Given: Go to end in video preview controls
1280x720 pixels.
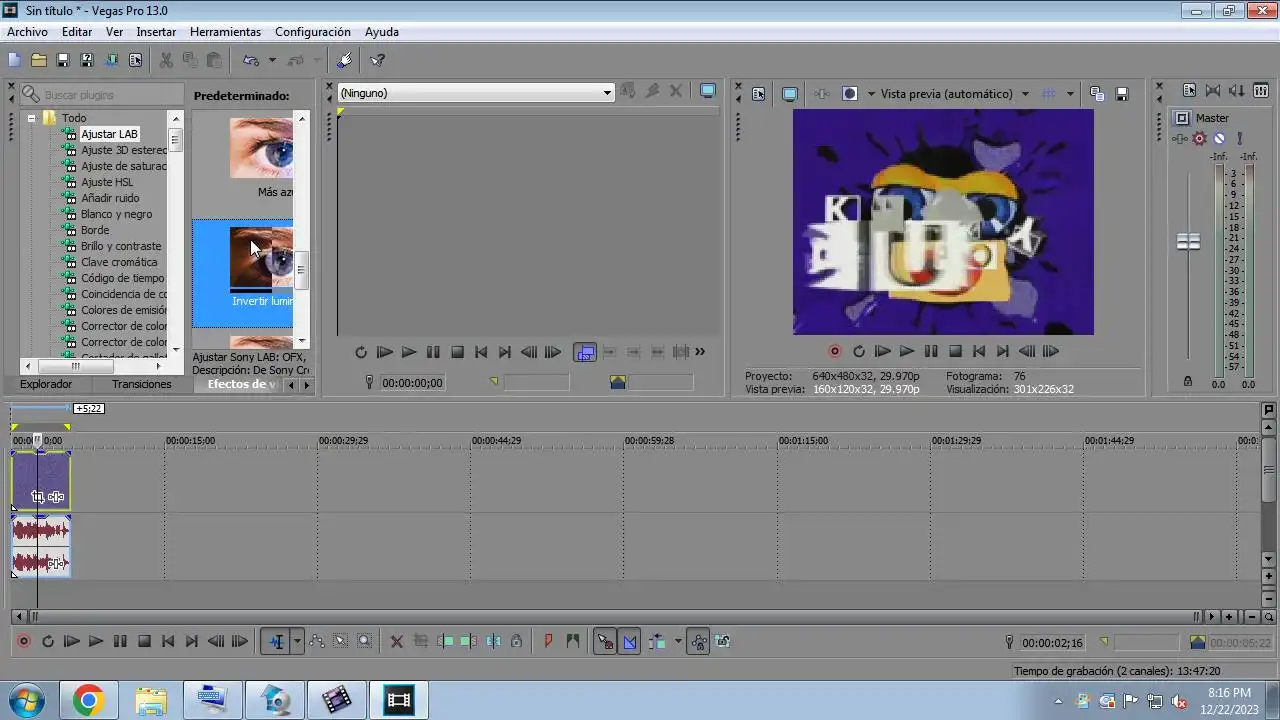Looking at the screenshot, I should 1003,352.
